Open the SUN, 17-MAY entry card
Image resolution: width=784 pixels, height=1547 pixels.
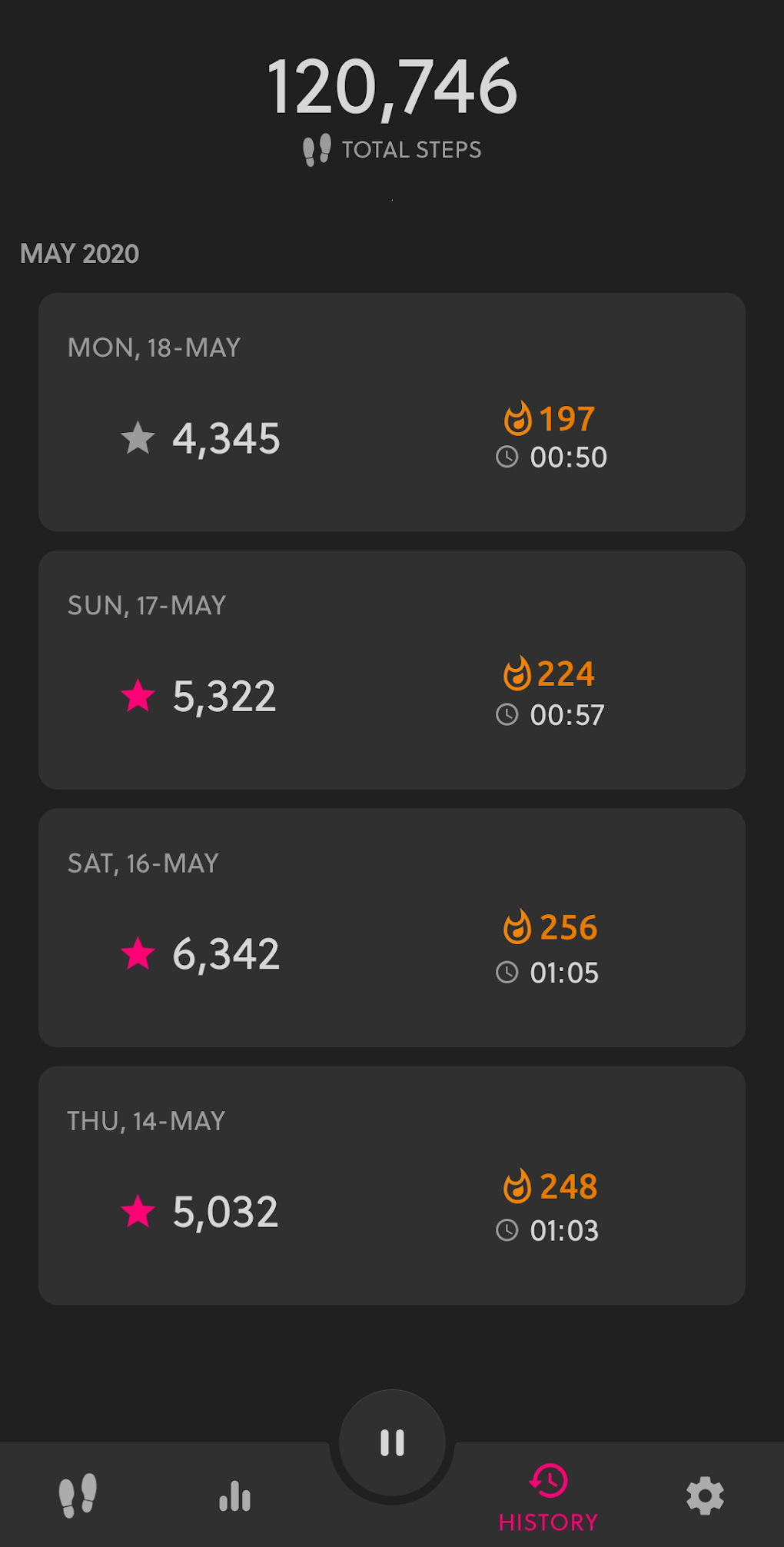392,669
